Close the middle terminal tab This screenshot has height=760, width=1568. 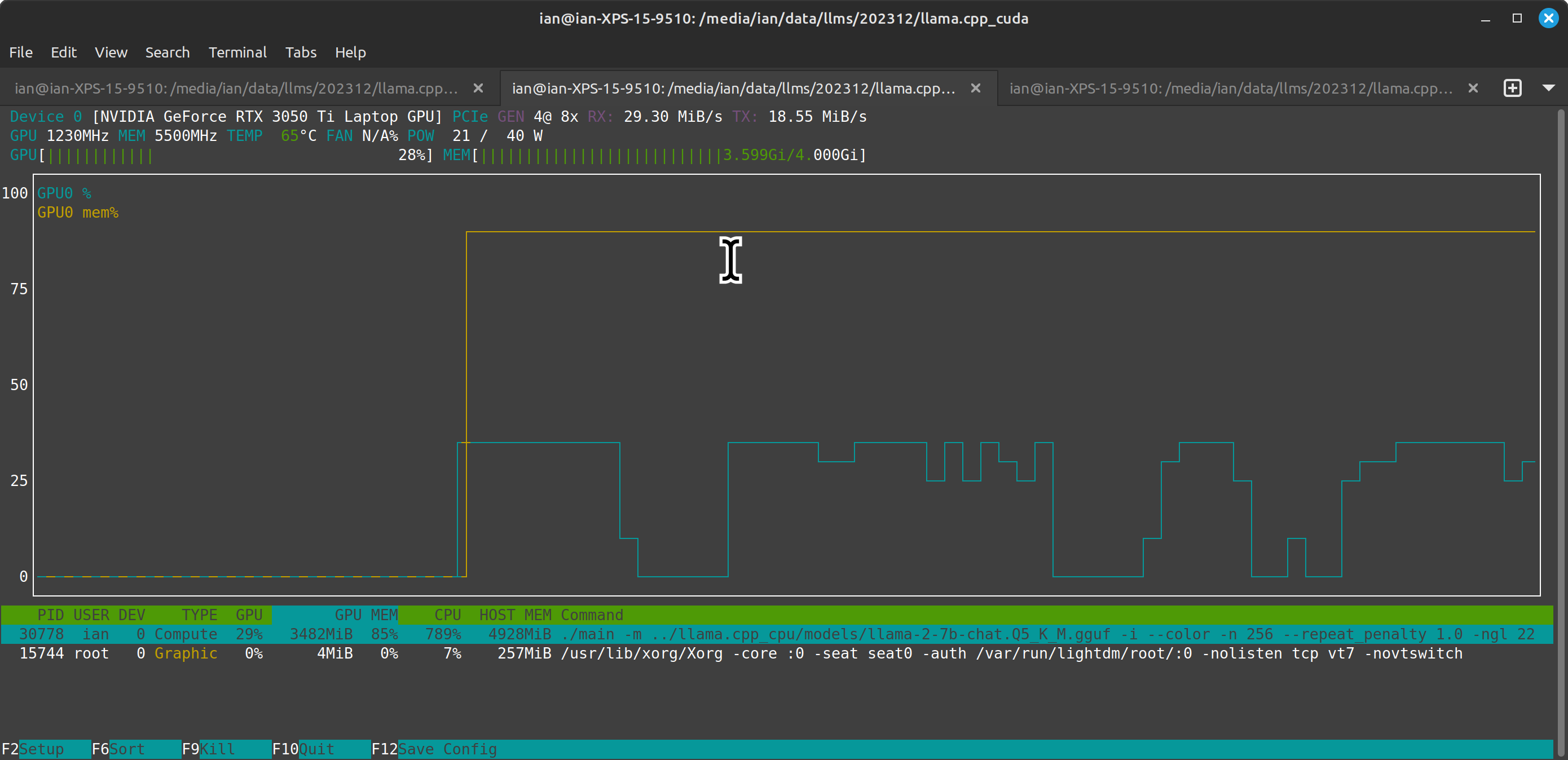pyautogui.click(x=976, y=88)
